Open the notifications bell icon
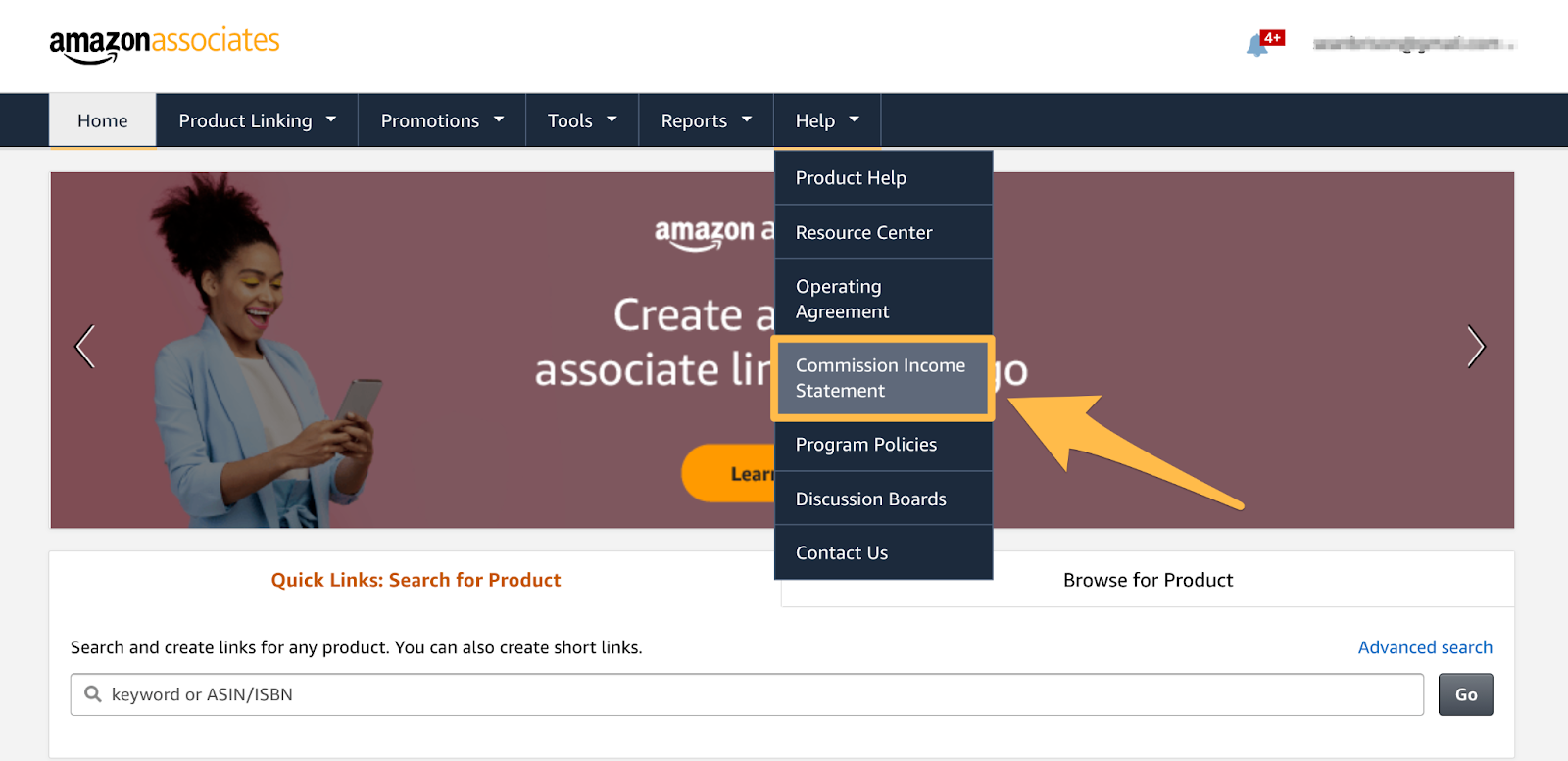 pos(1256,45)
